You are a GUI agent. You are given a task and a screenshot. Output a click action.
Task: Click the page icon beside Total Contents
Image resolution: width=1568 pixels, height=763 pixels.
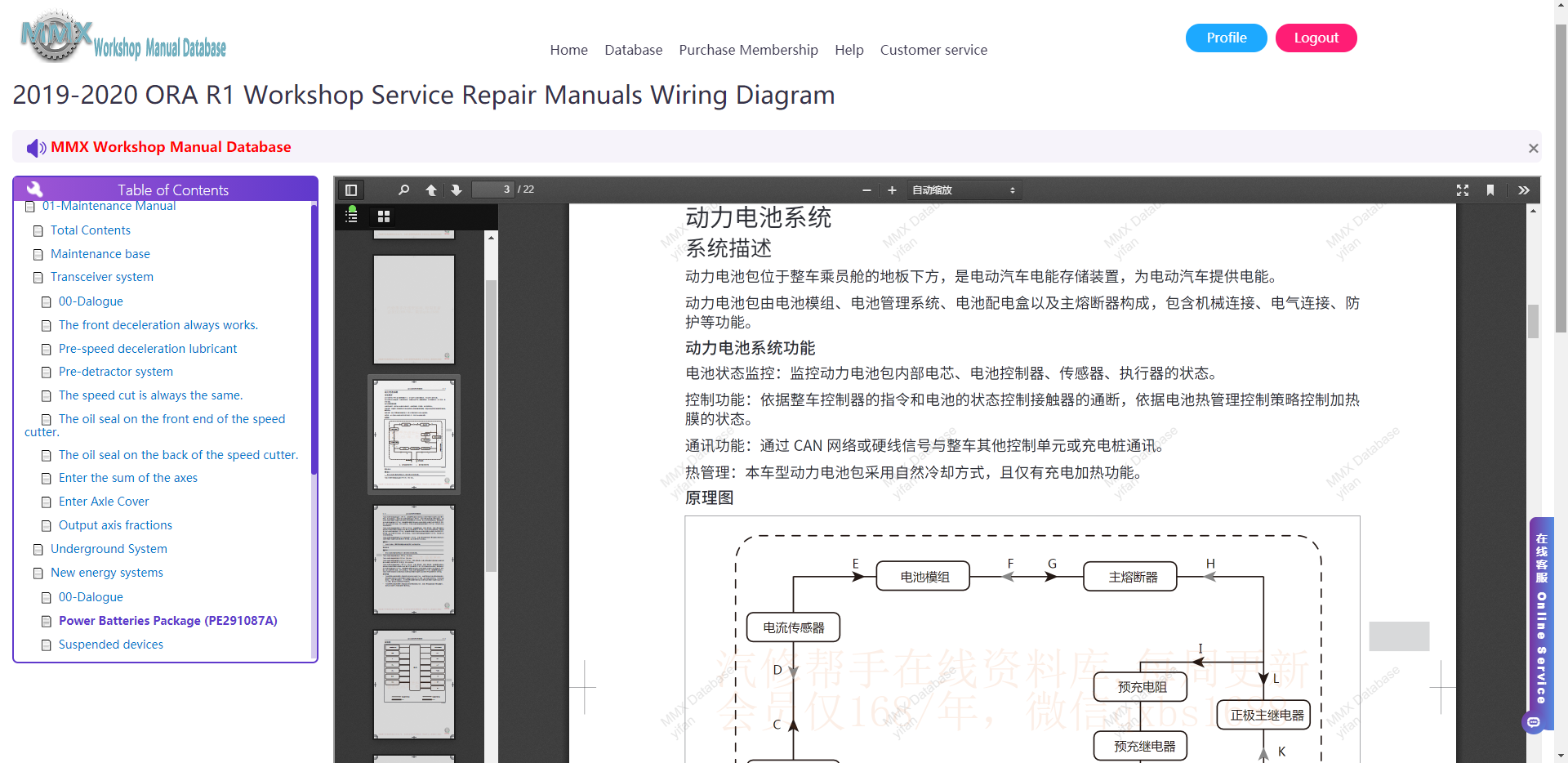[x=38, y=231]
